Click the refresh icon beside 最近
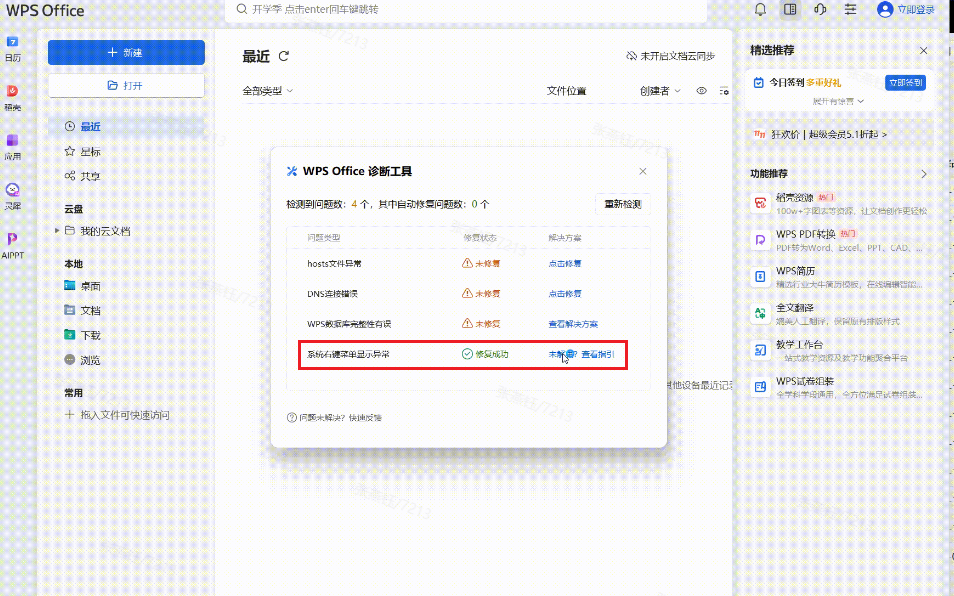 [284, 56]
